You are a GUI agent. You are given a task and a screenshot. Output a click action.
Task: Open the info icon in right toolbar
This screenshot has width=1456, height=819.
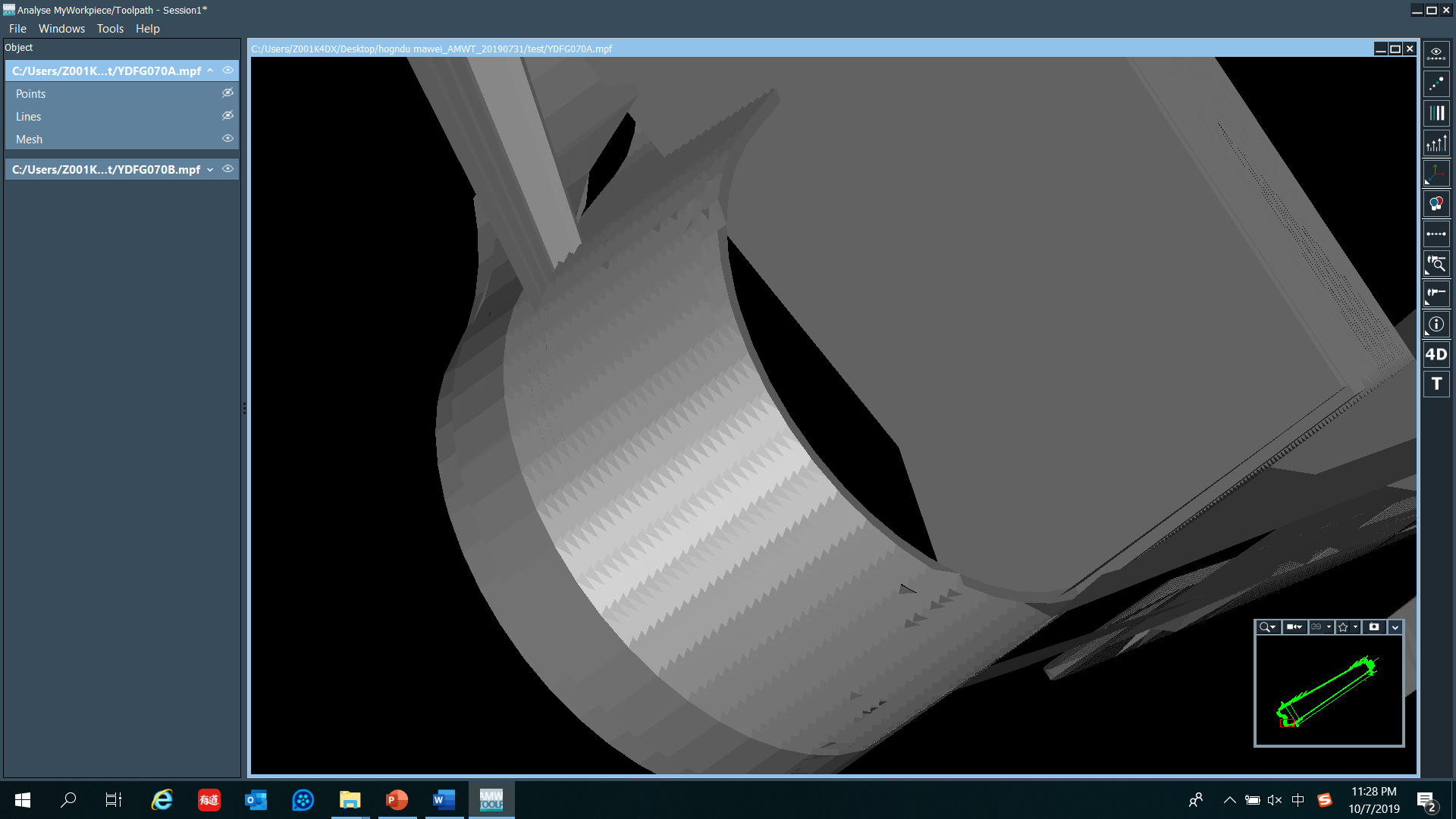click(1436, 325)
